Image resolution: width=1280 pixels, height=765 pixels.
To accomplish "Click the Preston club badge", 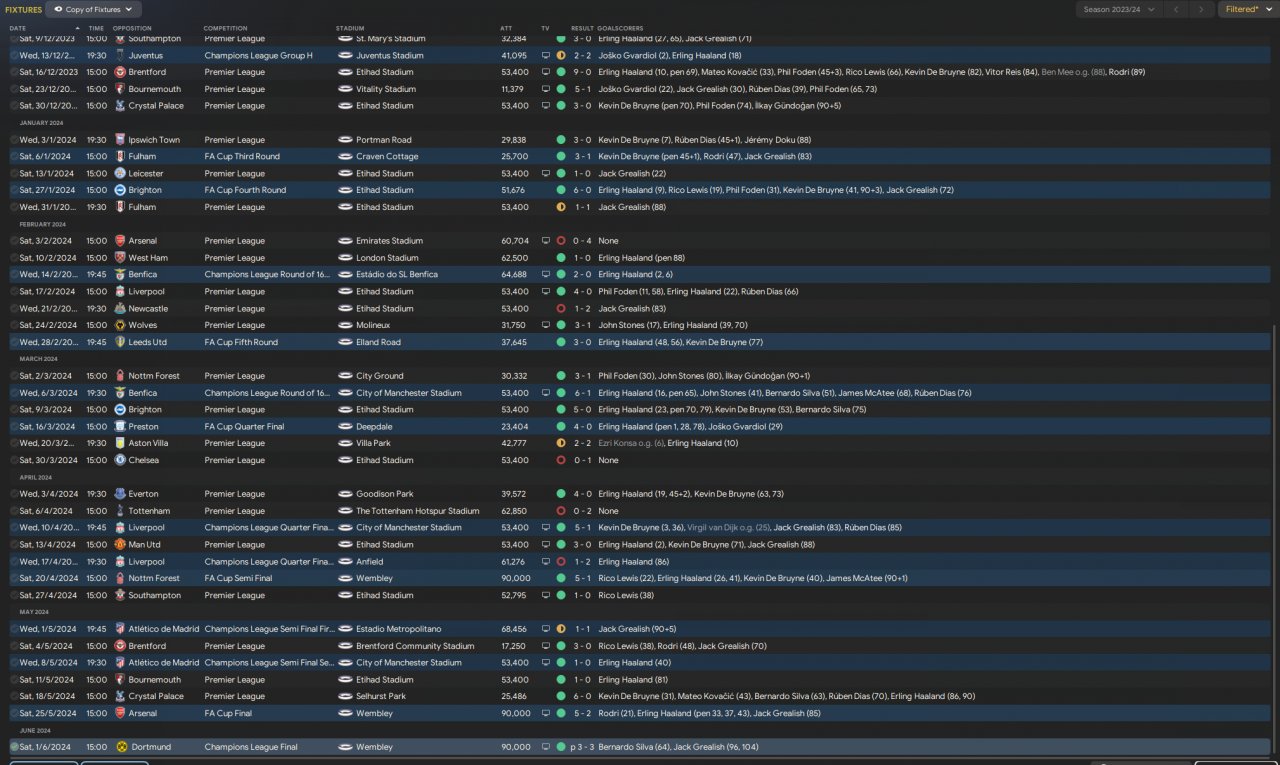I will (120, 426).
